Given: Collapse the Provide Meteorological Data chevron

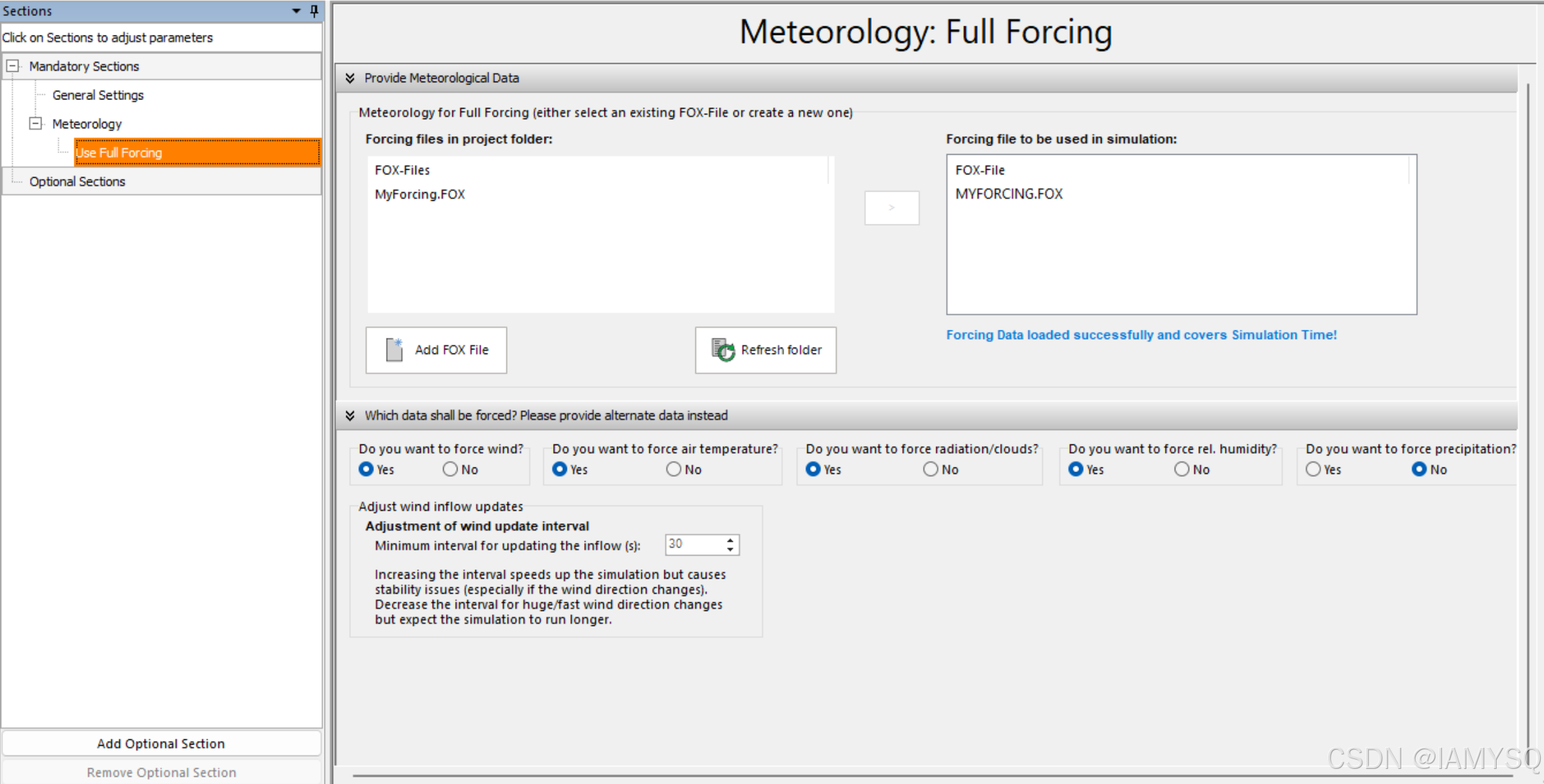Looking at the screenshot, I should coord(350,78).
